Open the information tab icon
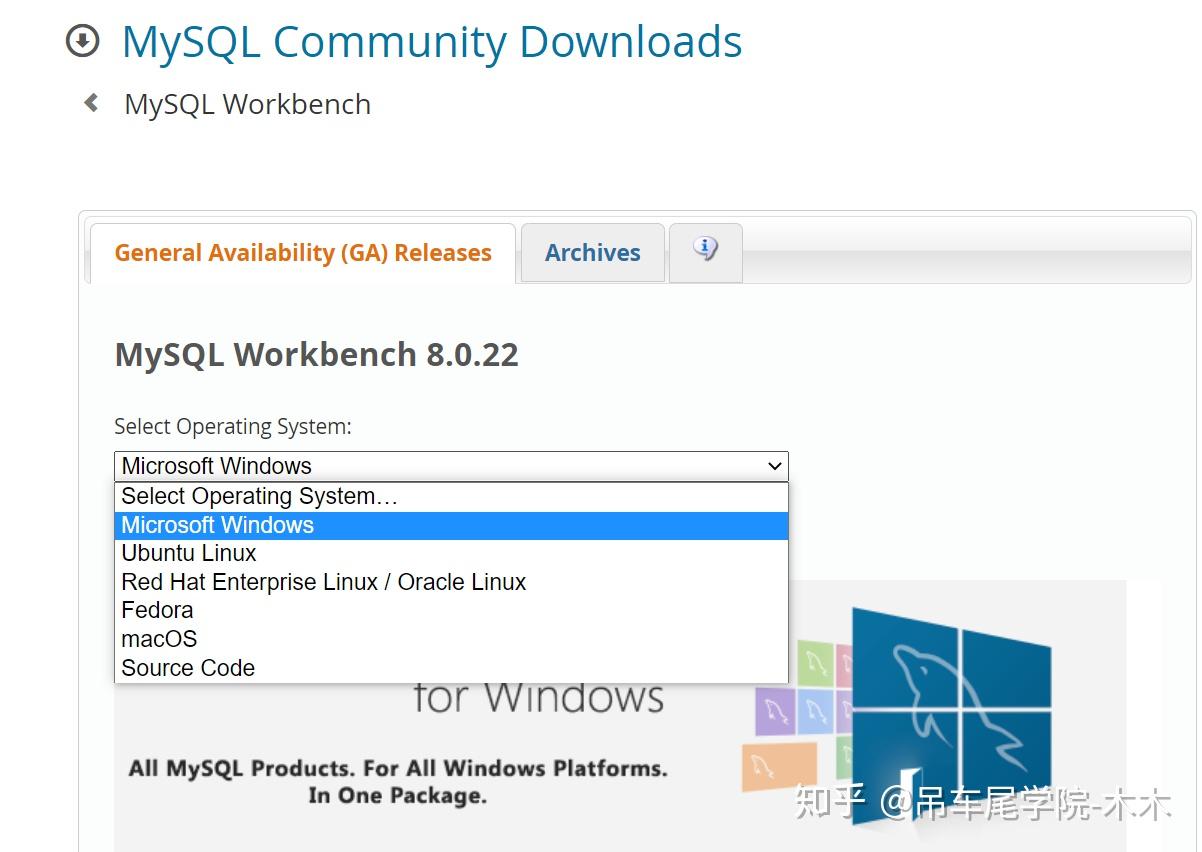The image size is (1202, 852). 705,250
